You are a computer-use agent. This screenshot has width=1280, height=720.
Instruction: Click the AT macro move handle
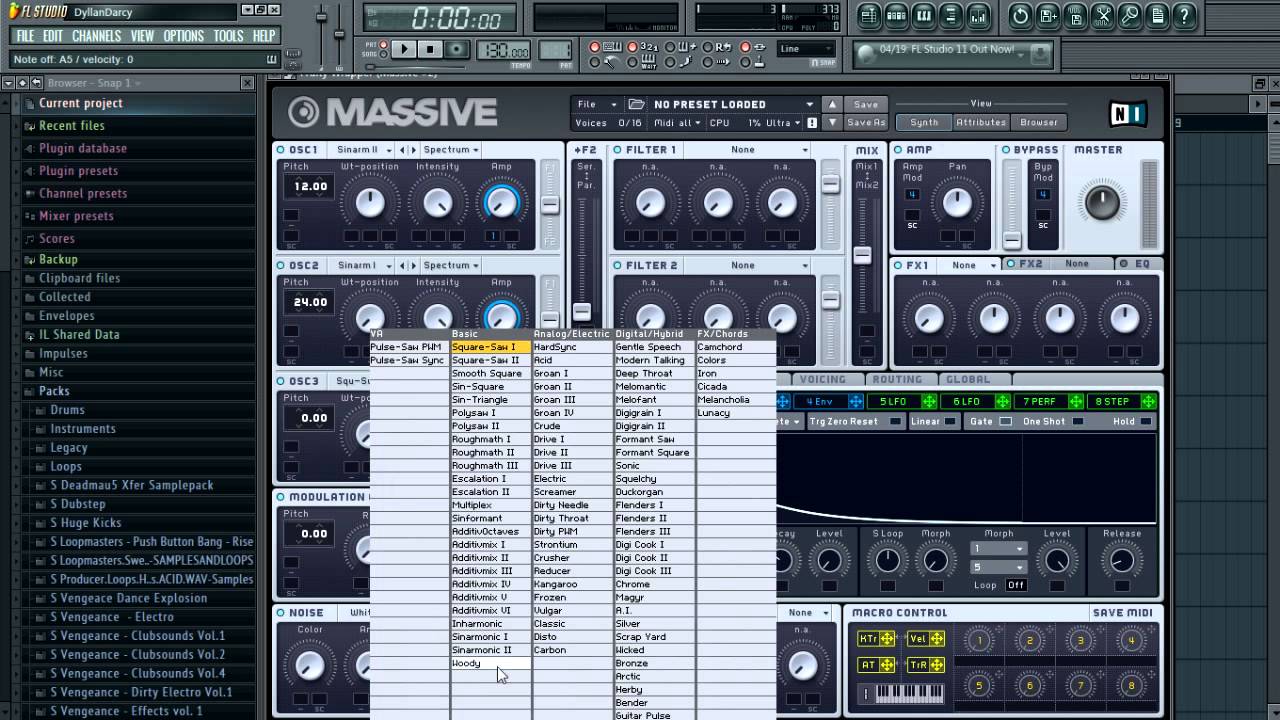pyautogui.click(x=888, y=665)
